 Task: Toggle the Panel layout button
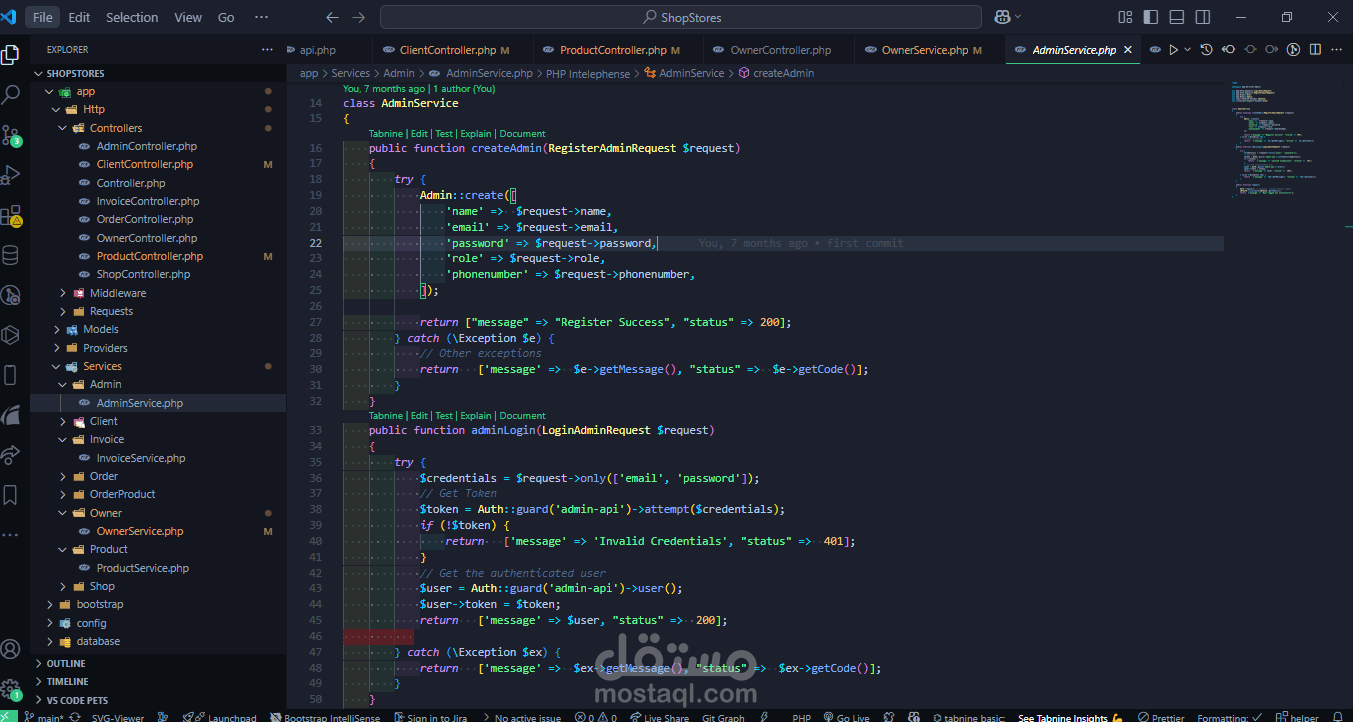[1177, 17]
